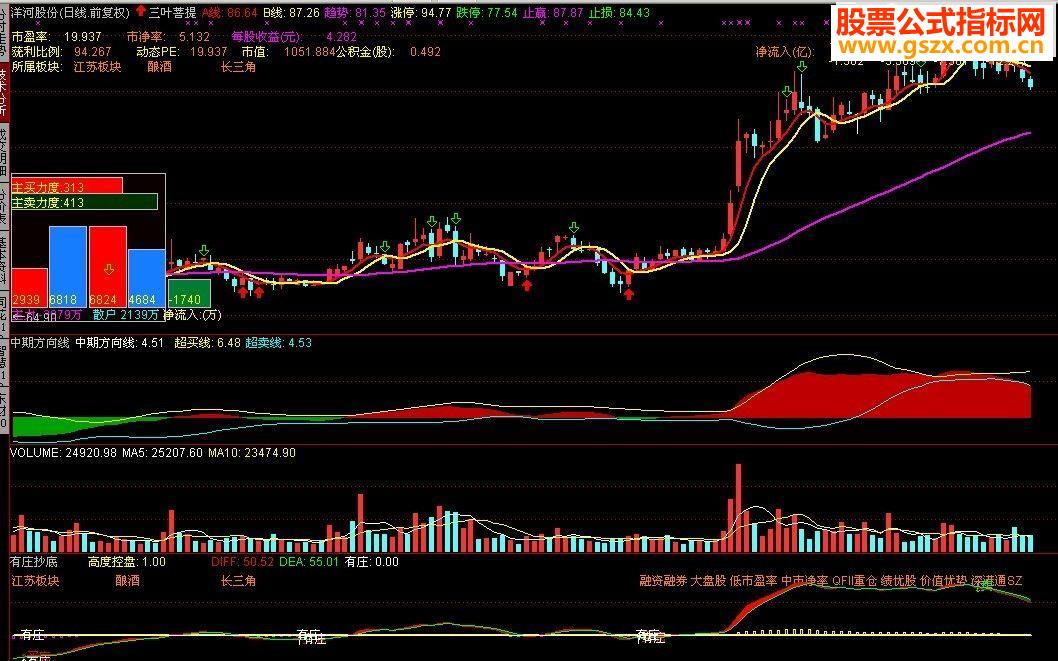Screen dimensions: 1058x661
Task: Select the 每股收益(元) label
Action: click(x=266, y=36)
